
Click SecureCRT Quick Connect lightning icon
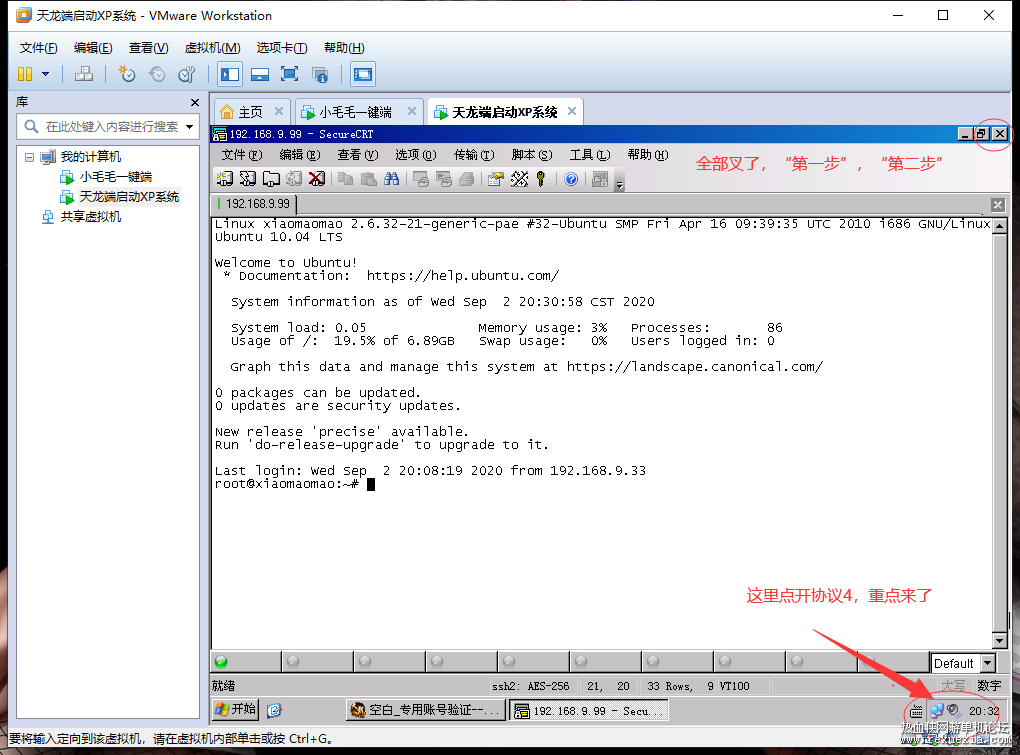pyautogui.click(x=248, y=179)
